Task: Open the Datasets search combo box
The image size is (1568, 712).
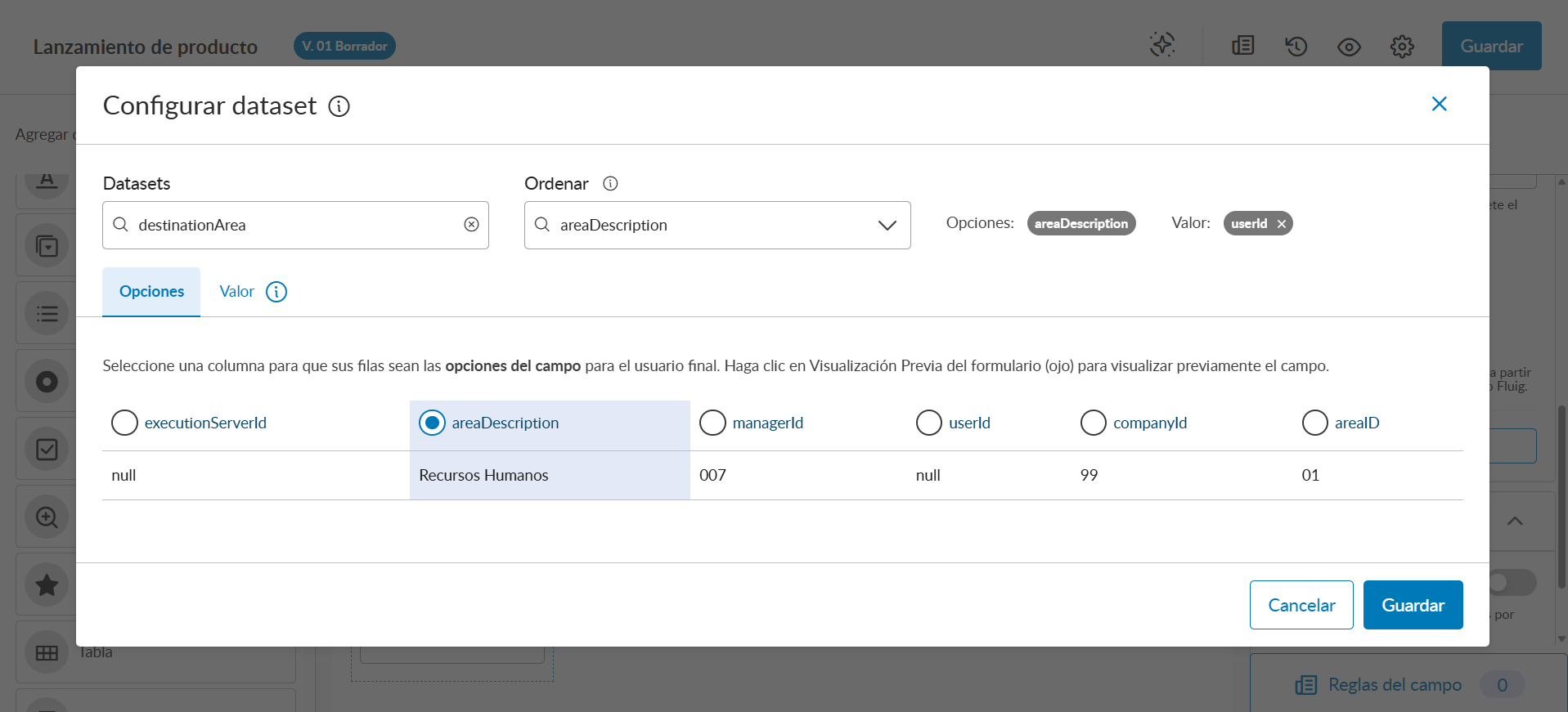Action: pos(294,225)
